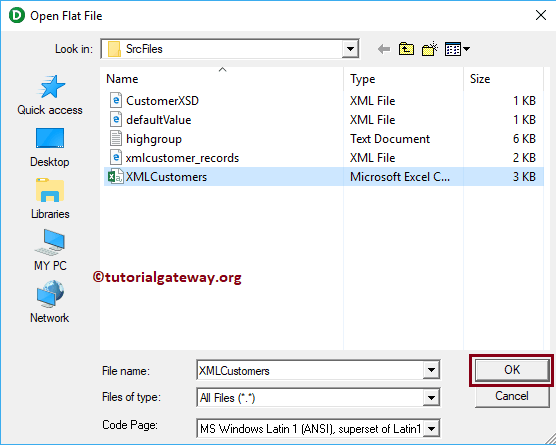Browse to MY PC
Screen dimensions: 556x445
pyautogui.click(x=50, y=250)
